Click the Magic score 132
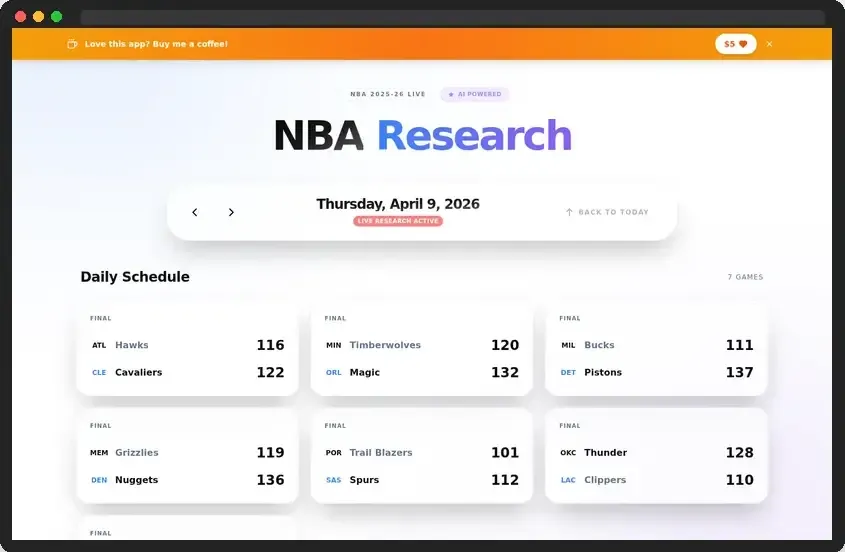Image resolution: width=845 pixels, height=552 pixels. coord(505,372)
